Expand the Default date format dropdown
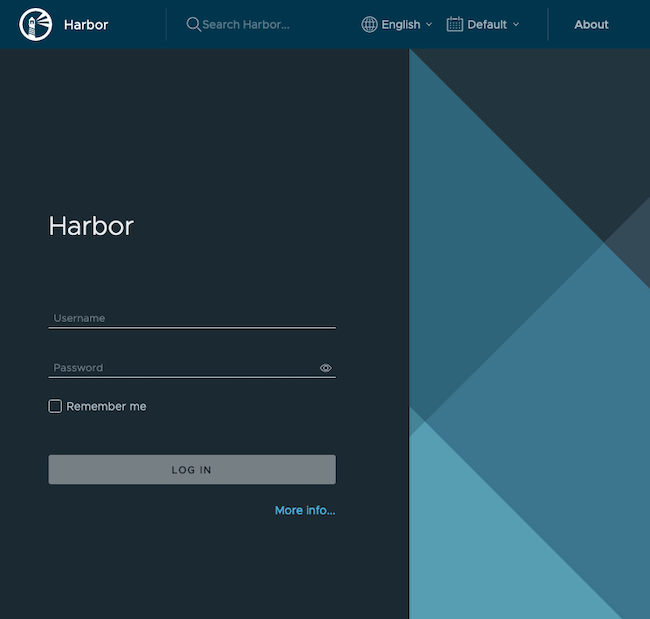Image resolution: width=650 pixels, height=619 pixels. click(487, 24)
